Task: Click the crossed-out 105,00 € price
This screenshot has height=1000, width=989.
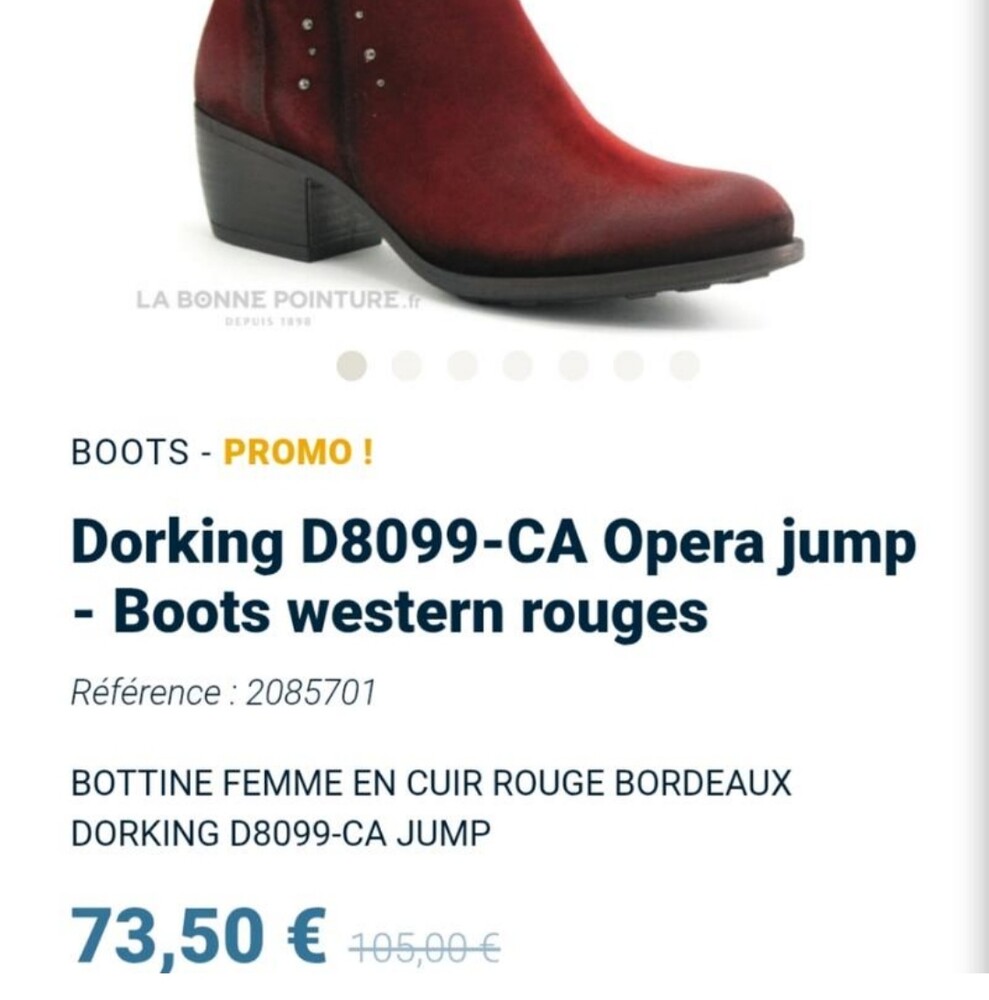Action: 425,947
